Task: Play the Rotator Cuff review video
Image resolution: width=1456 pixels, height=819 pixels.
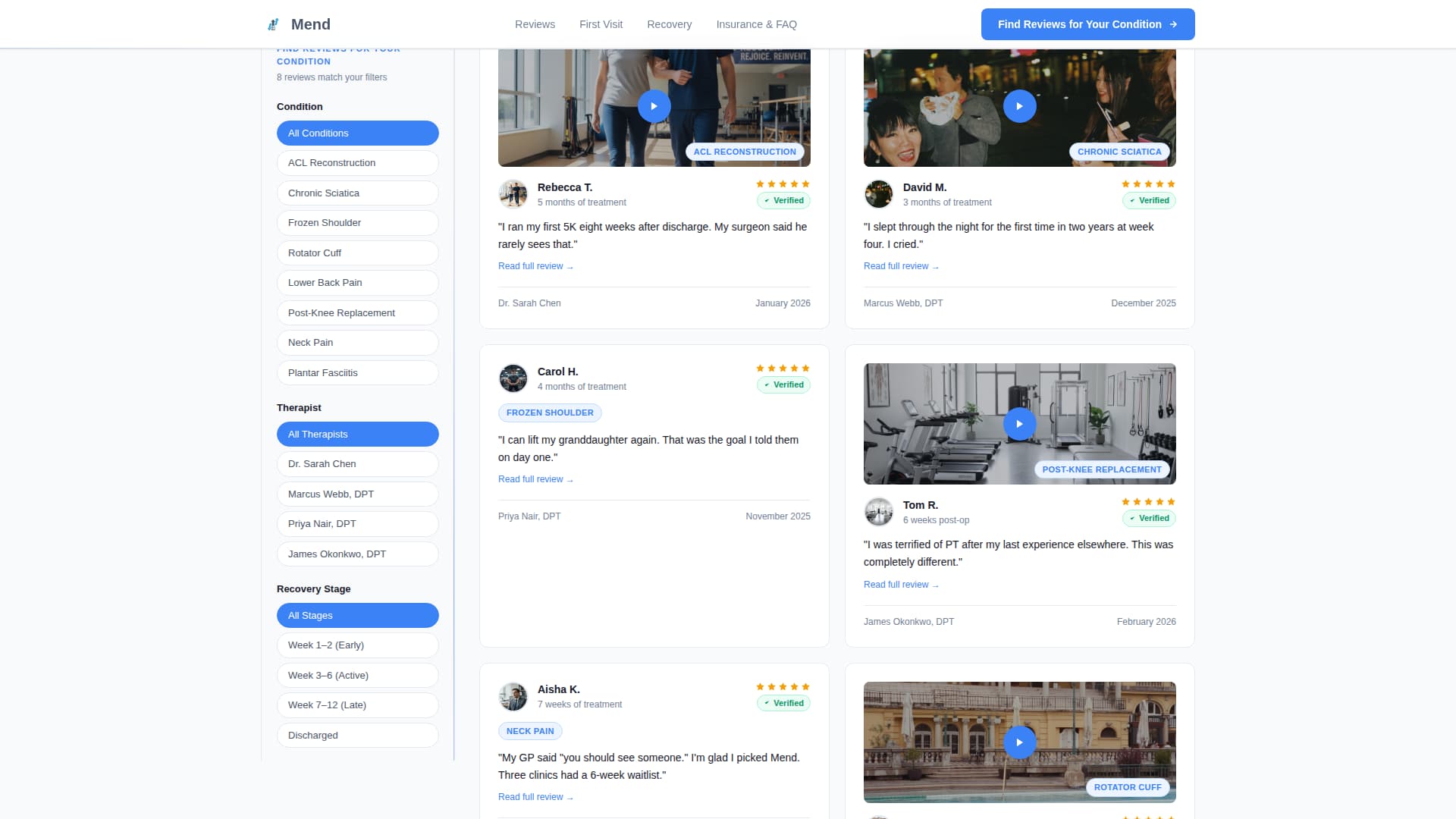Action: [1019, 742]
